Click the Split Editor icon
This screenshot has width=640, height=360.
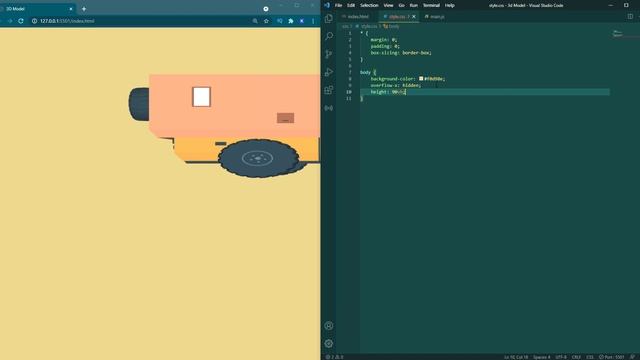click(x=630, y=16)
